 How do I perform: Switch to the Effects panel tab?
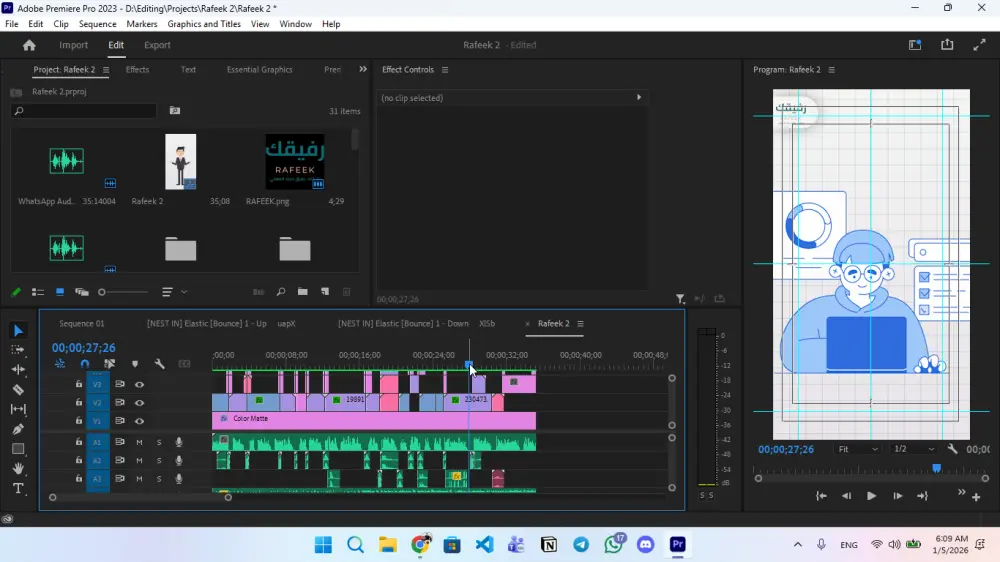pyautogui.click(x=137, y=70)
